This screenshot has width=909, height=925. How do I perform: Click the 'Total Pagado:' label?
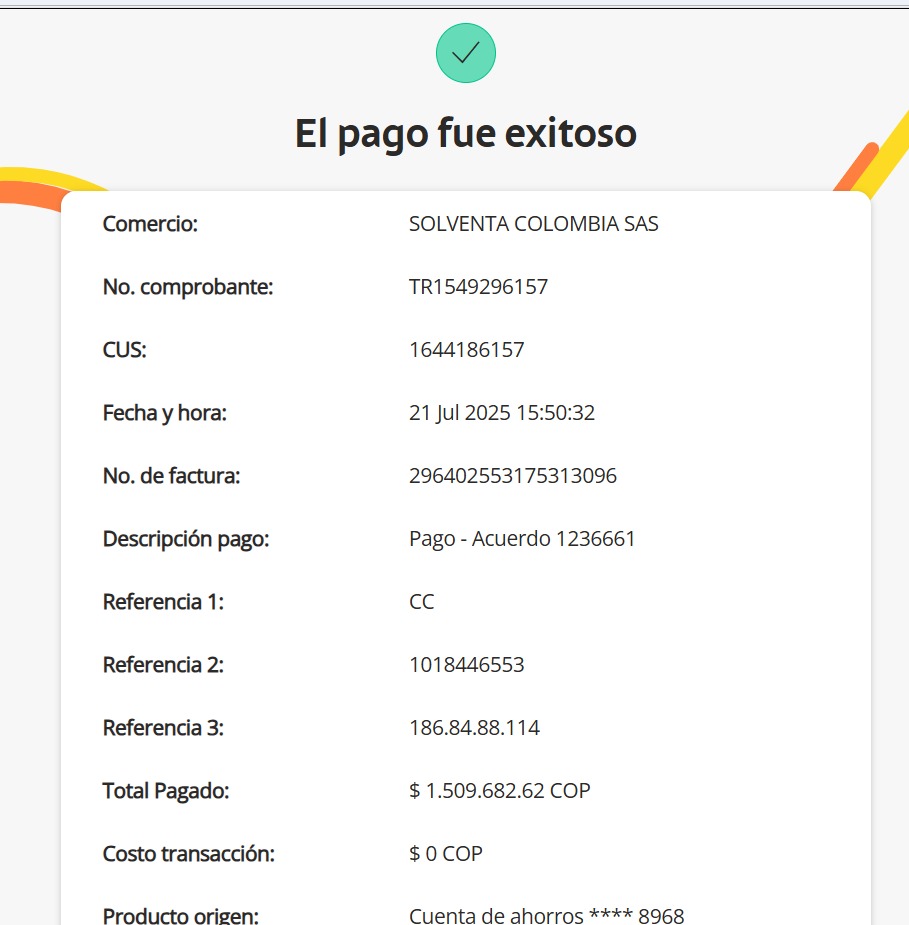pos(166,791)
